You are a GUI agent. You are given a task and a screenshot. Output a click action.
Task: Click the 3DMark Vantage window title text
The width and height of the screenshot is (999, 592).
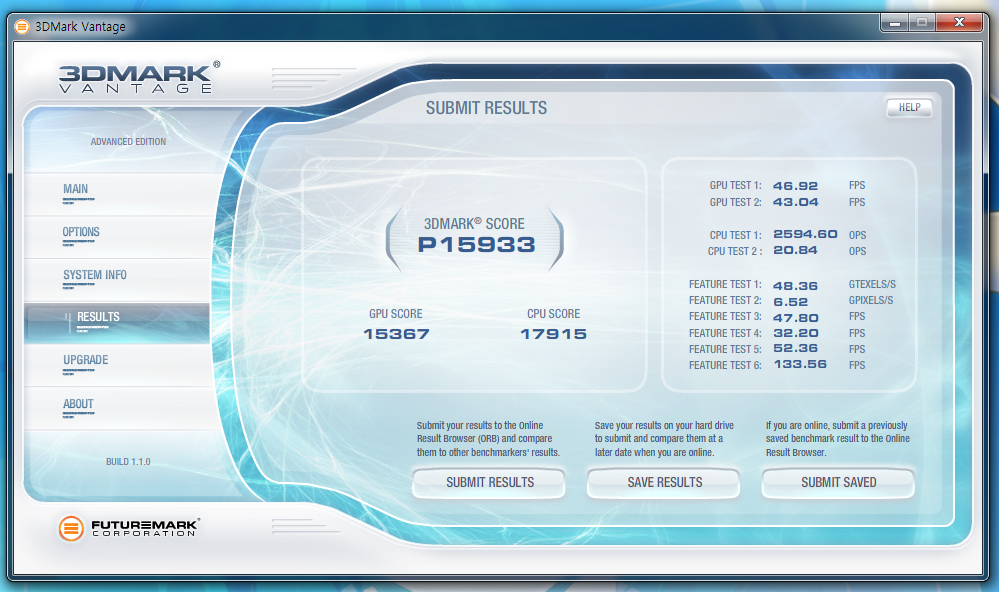80,27
